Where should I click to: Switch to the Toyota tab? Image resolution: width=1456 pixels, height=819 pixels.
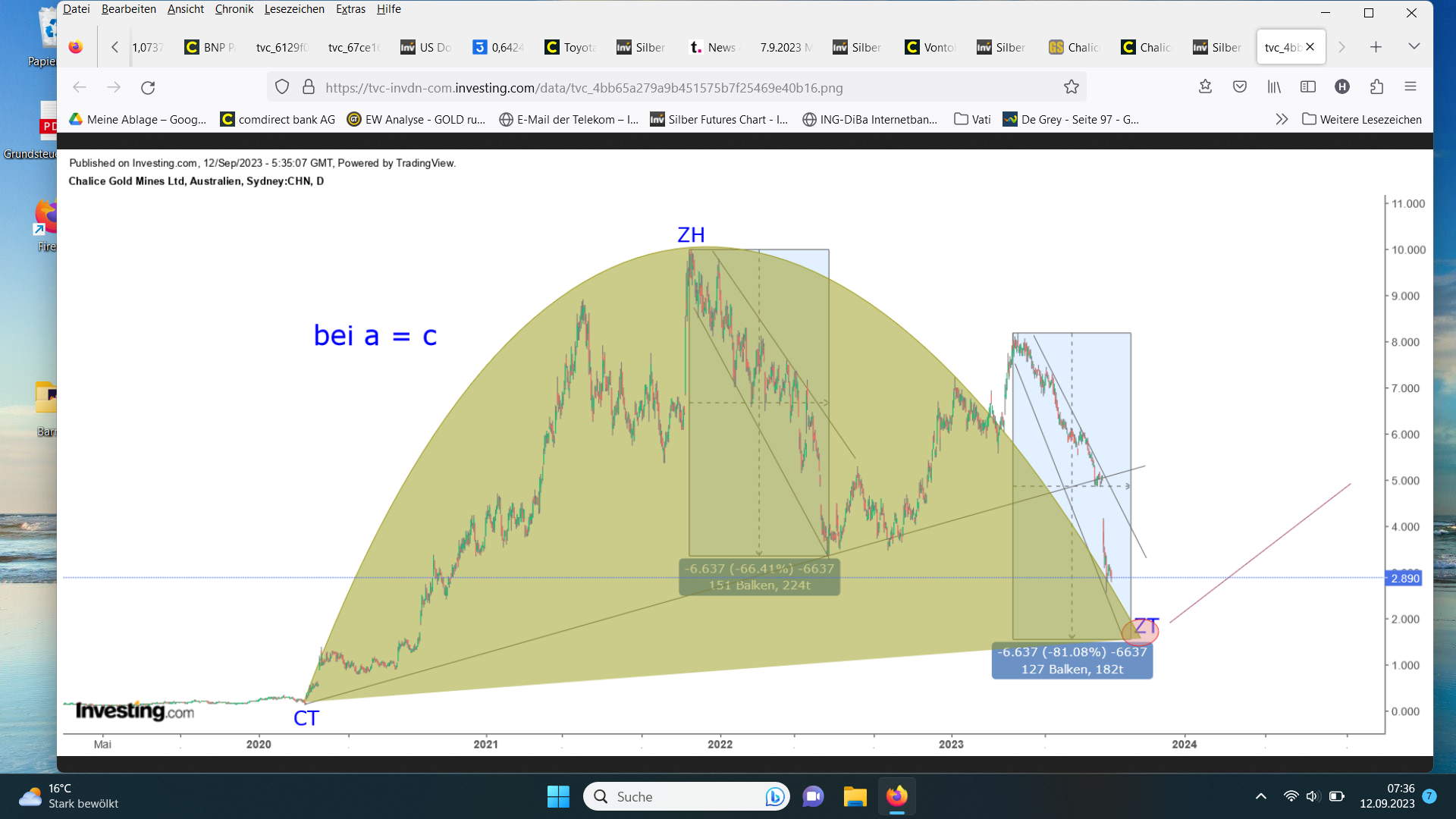(x=571, y=47)
